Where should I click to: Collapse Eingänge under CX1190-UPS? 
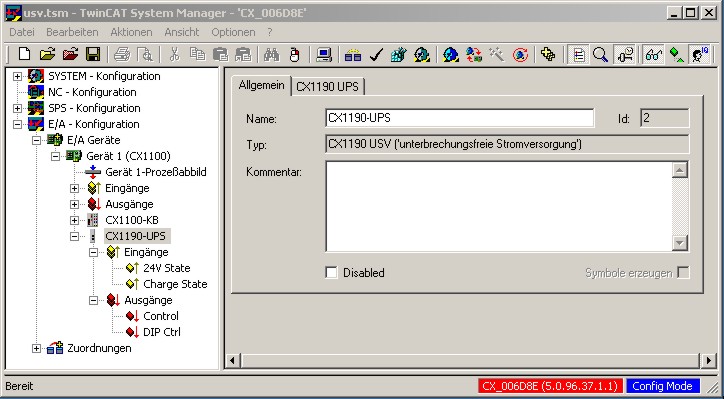tap(93, 253)
